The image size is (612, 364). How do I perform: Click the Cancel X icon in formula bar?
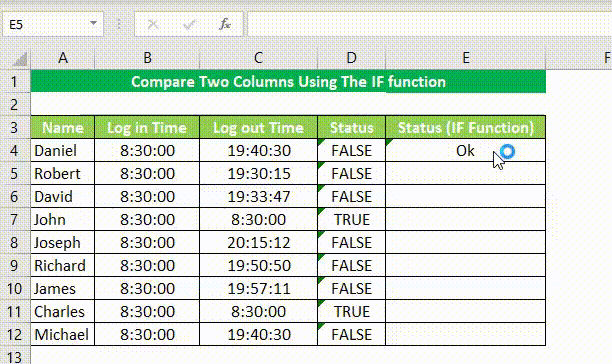pos(153,25)
